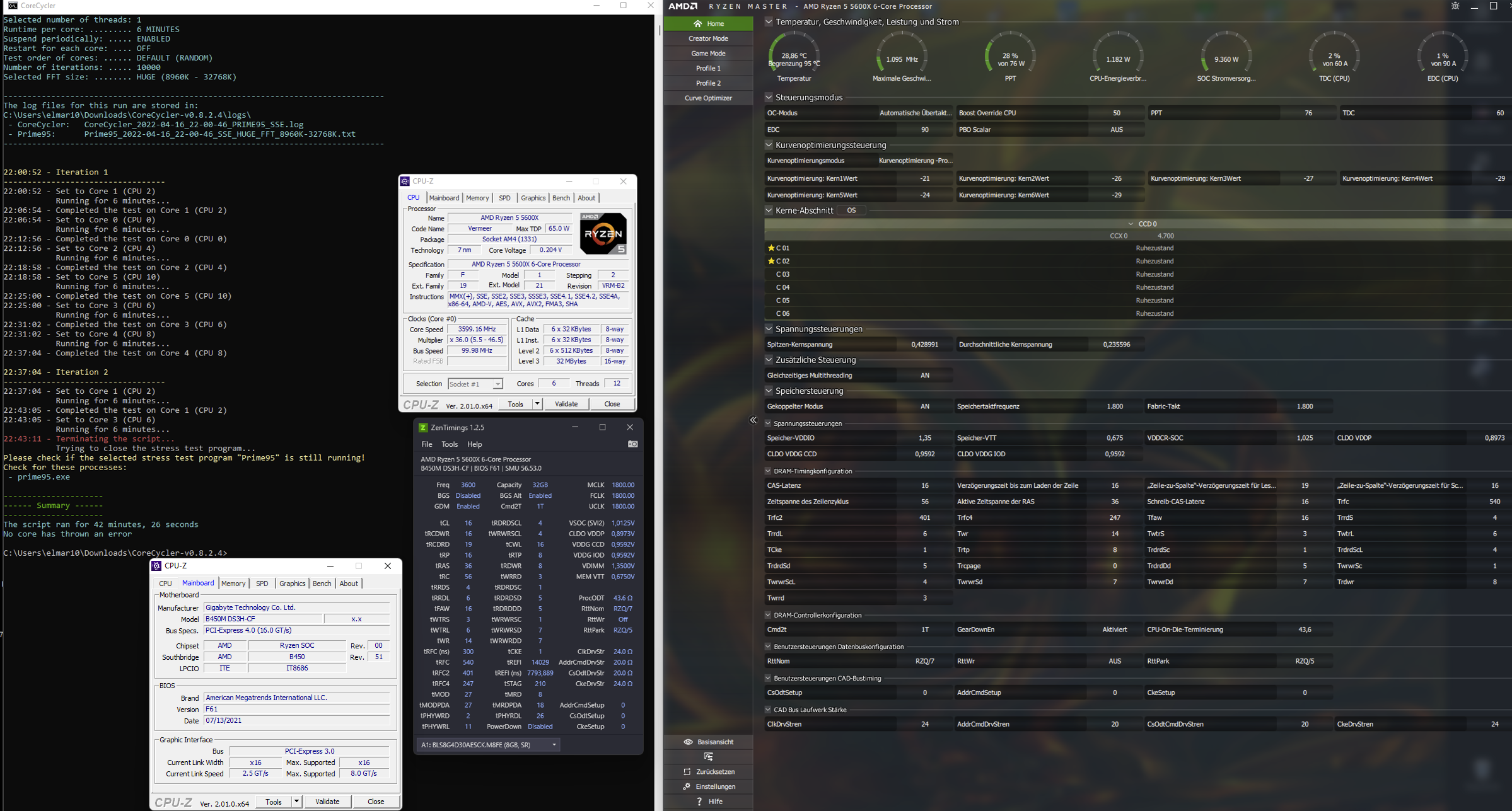Switch to the Memory tab in the upper CPU-Z window
Image resolution: width=1512 pixels, height=811 pixels.
coord(477,198)
